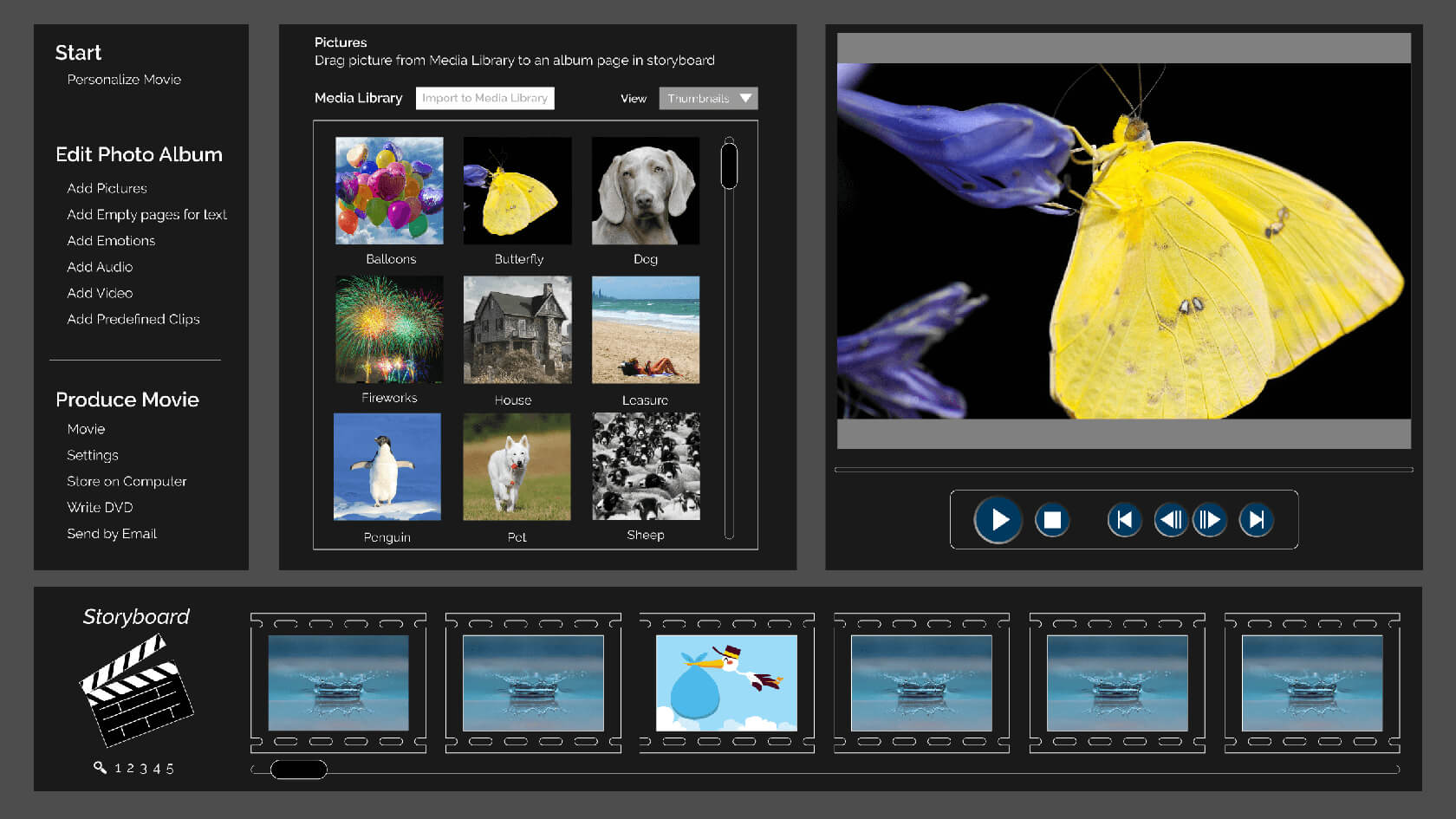Set storyboard zoom level to 2
The height and width of the screenshot is (819, 1456).
[131, 769]
